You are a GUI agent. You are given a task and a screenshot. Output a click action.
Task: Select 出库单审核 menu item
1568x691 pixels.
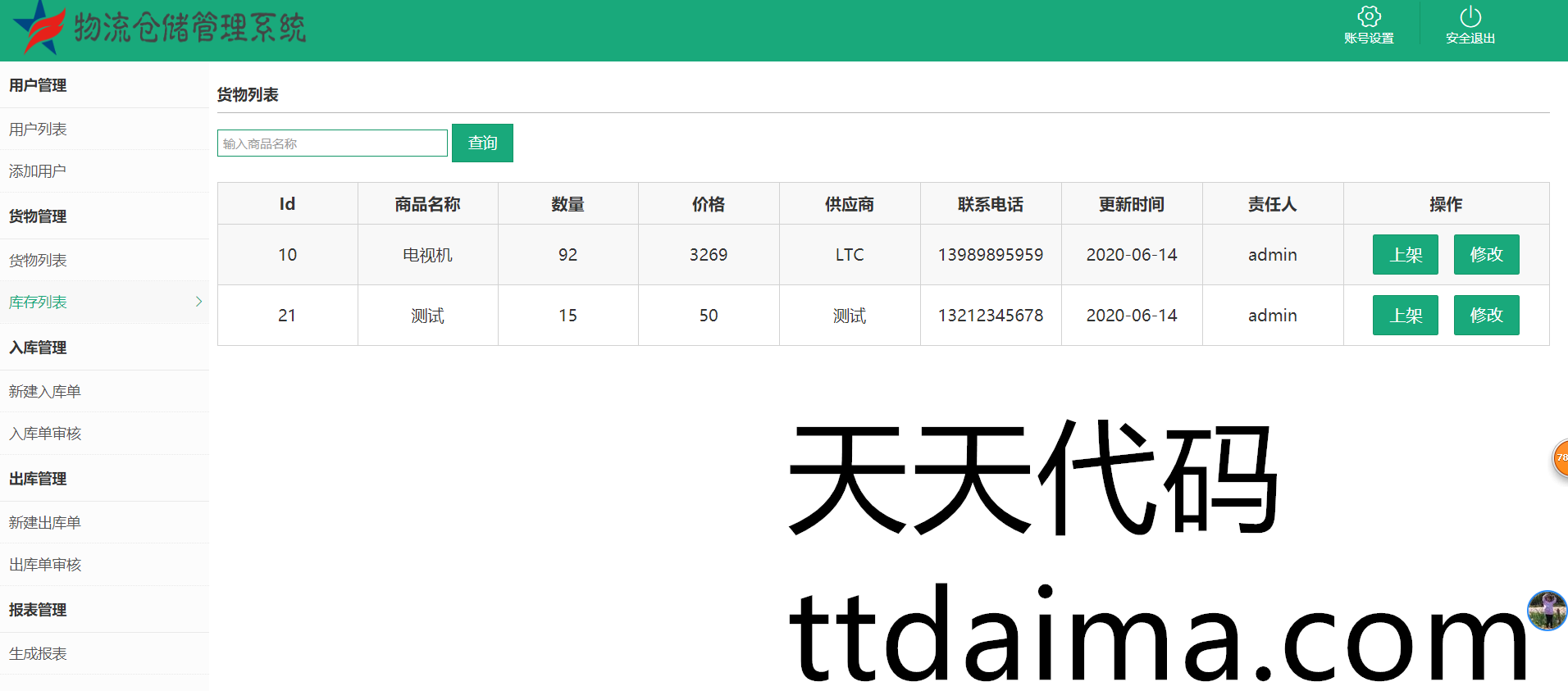pos(45,565)
